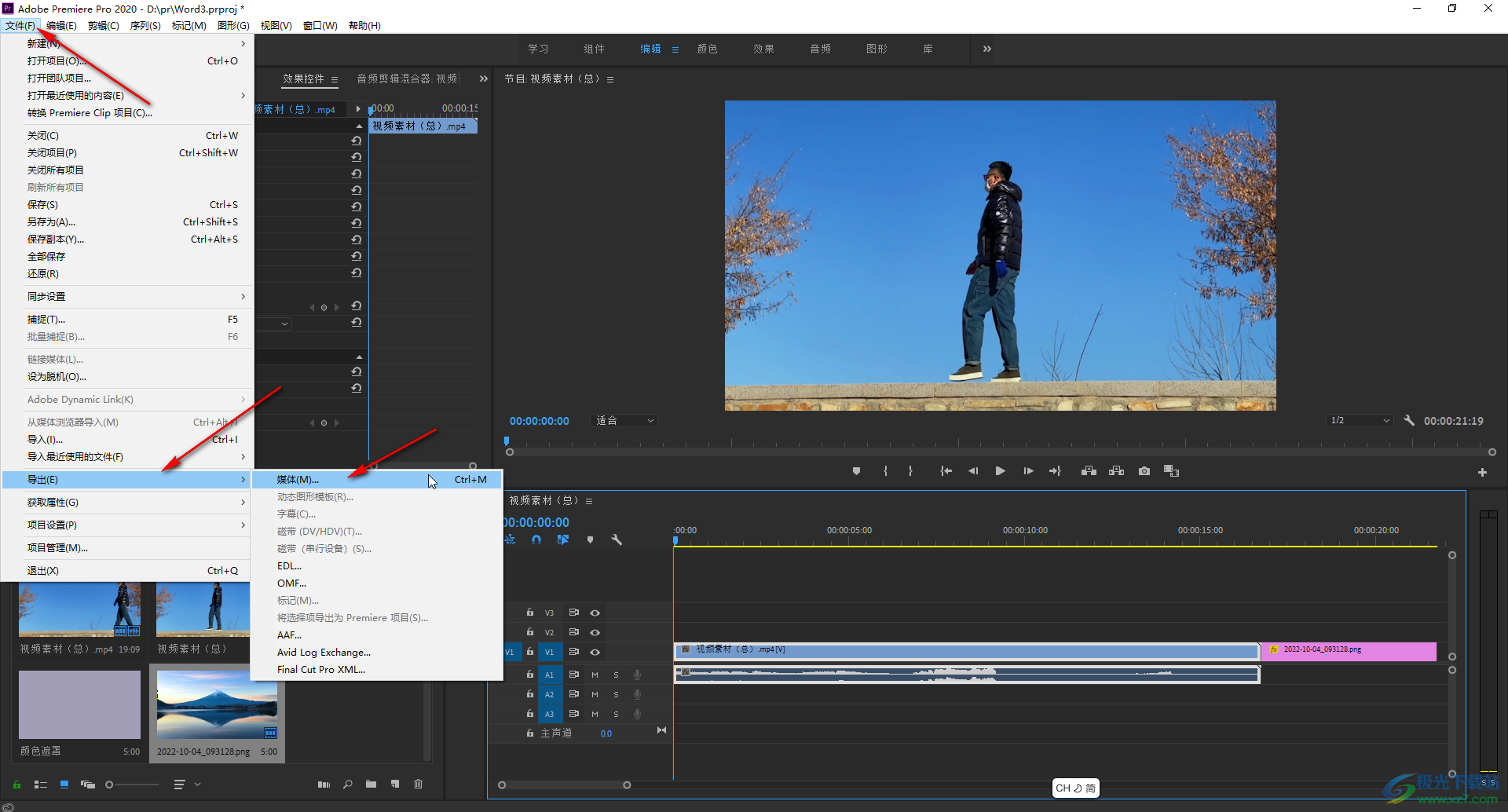Create a new bin folder
The image size is (1508, 812).
(371, 785)
